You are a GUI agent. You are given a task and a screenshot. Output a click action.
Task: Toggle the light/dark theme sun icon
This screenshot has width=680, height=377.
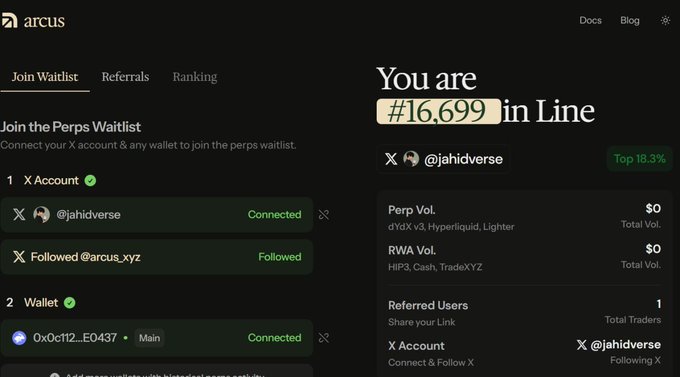[x=665, y=20]
